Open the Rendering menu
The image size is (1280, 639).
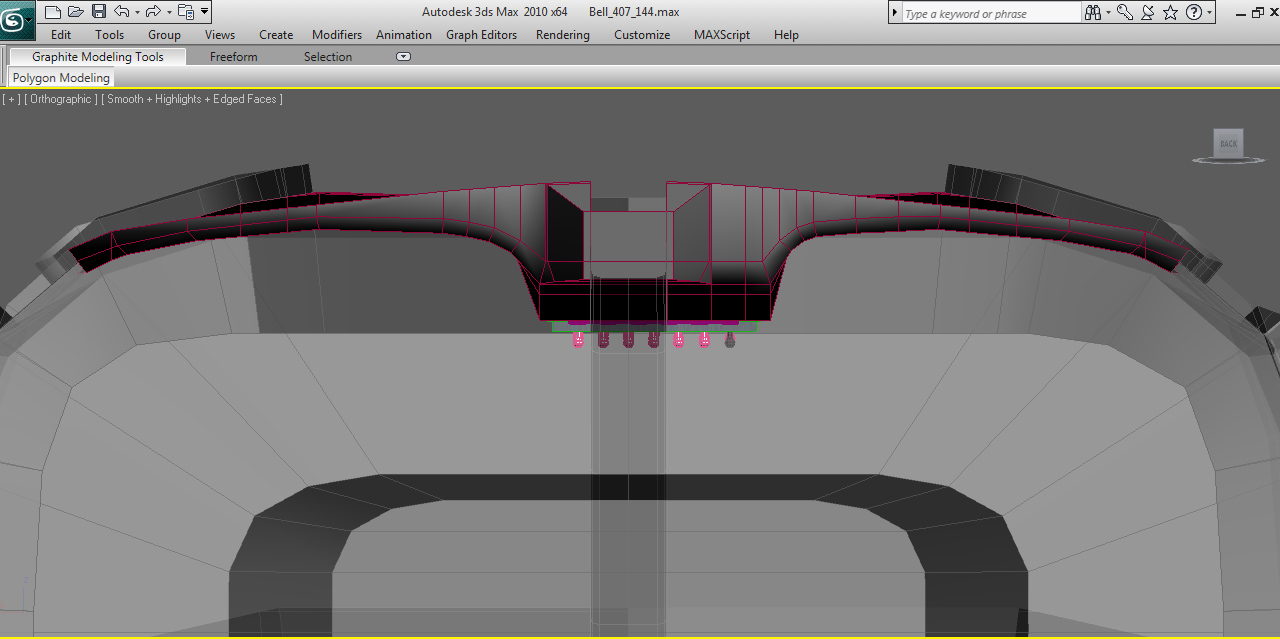(x=563, y=34)
